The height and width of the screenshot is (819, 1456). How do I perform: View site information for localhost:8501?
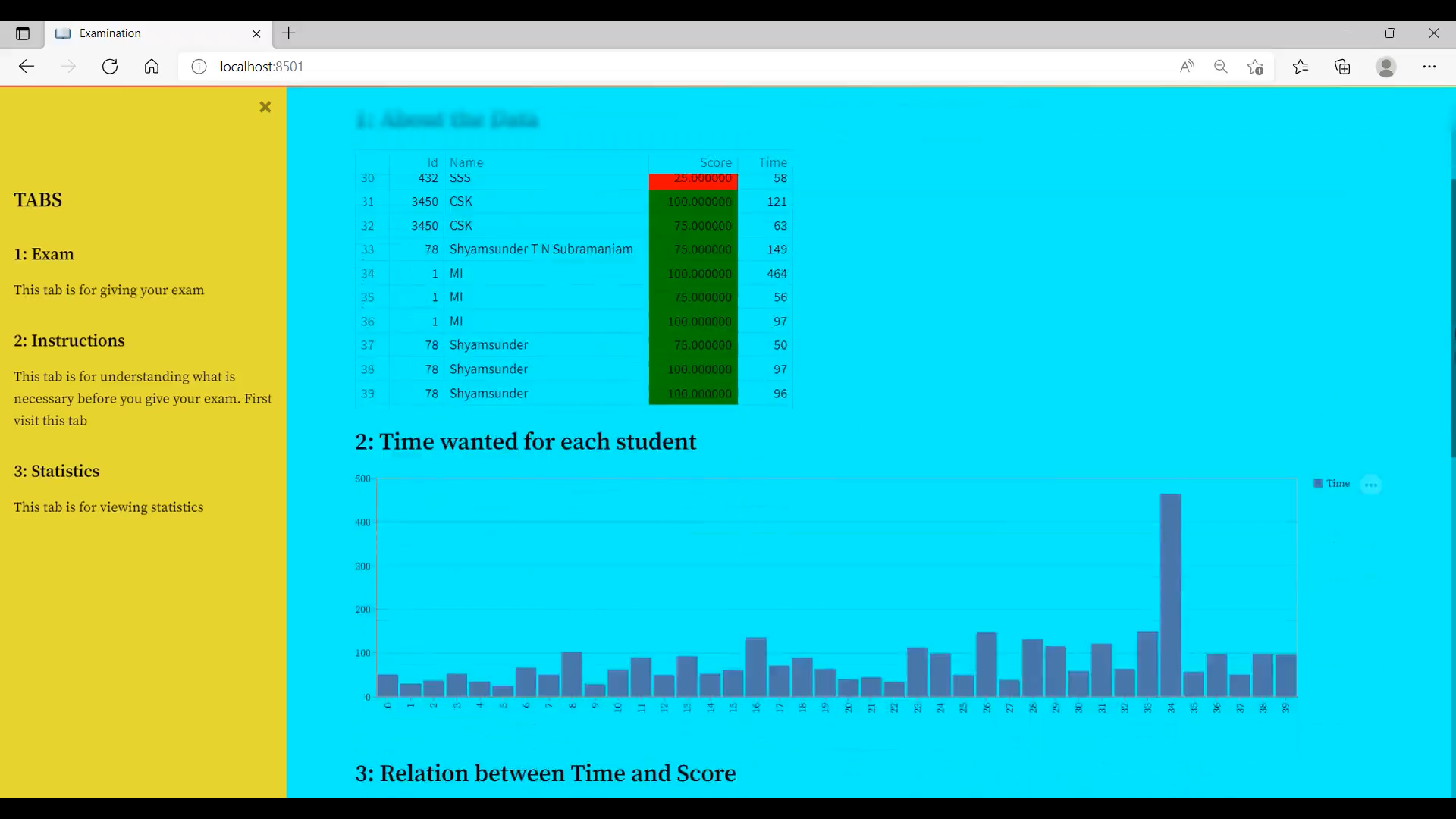tap(199, 67)
